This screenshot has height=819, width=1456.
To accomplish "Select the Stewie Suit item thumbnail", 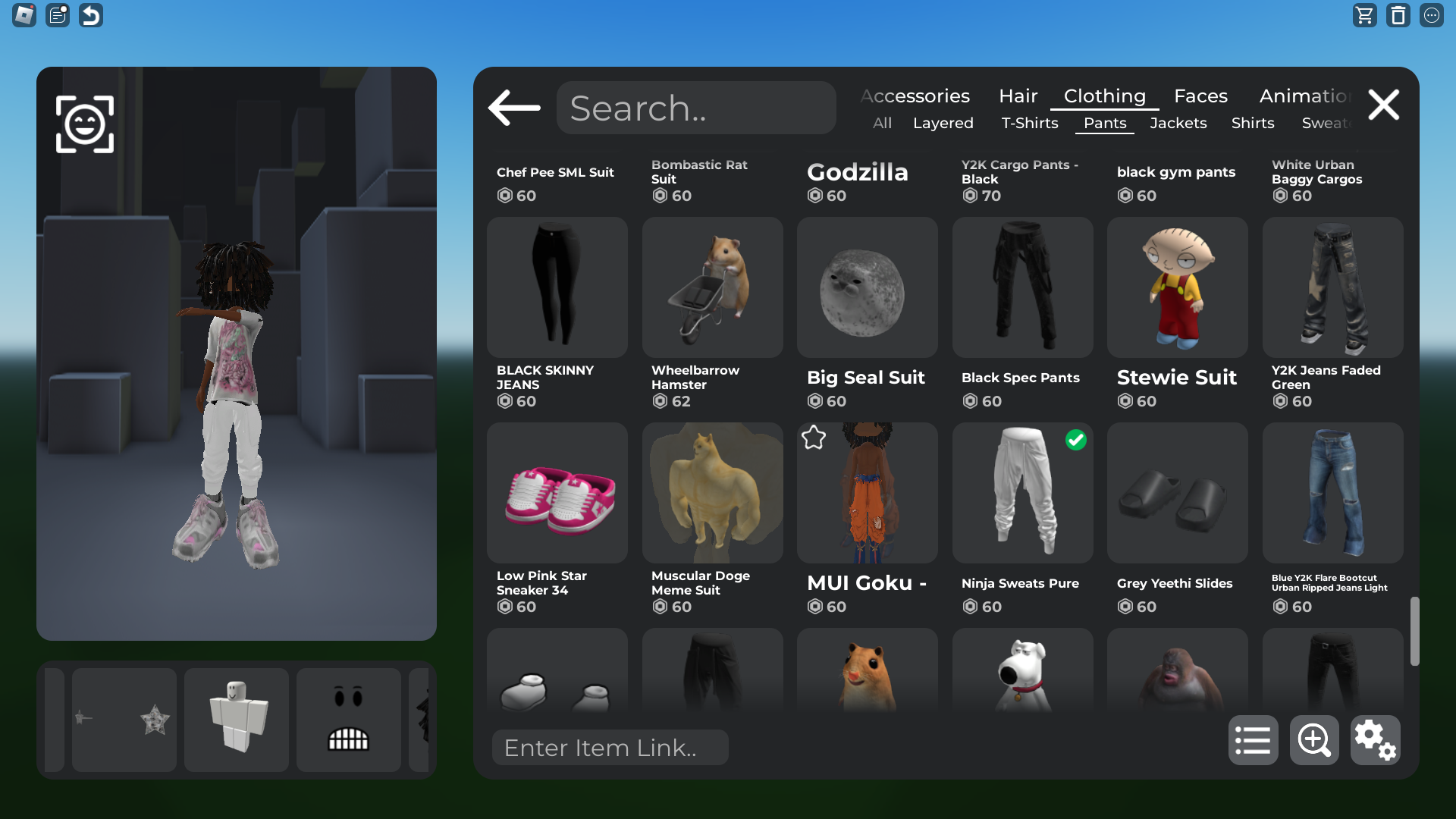I will click(x=1177, y=287).
